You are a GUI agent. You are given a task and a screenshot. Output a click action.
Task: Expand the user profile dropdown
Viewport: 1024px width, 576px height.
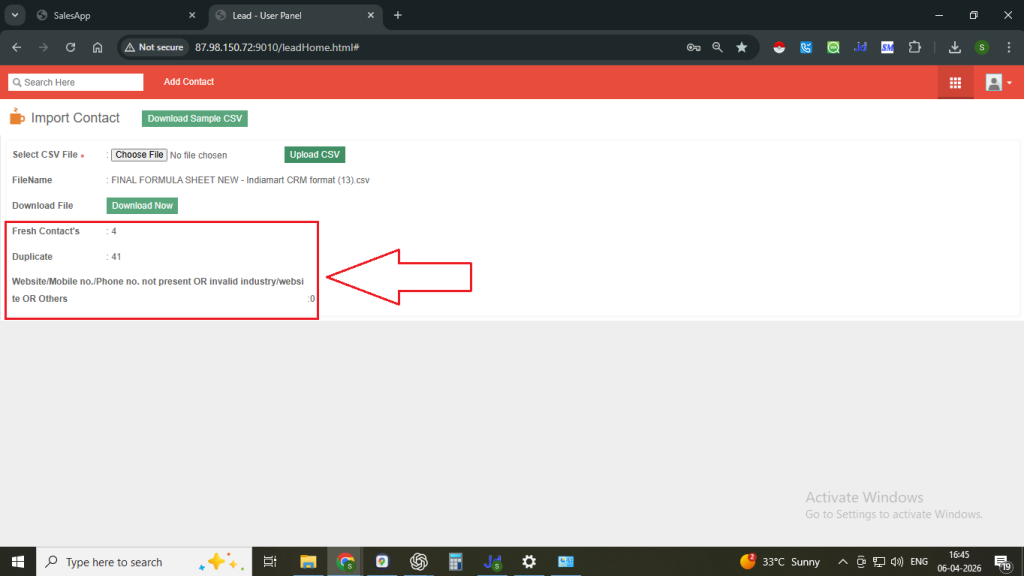click(998, 83)
